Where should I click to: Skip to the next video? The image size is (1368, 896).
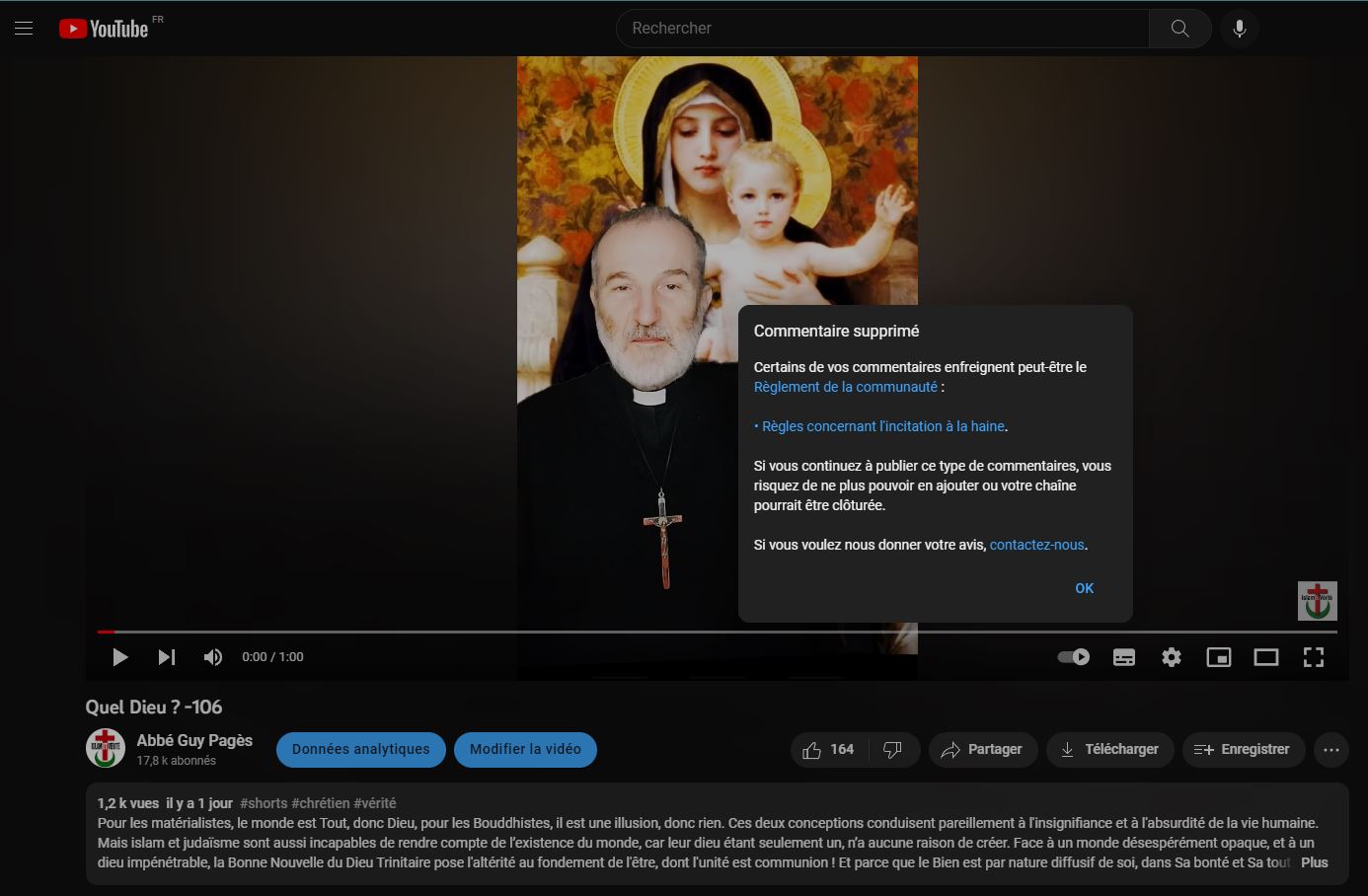coord(167,657)
